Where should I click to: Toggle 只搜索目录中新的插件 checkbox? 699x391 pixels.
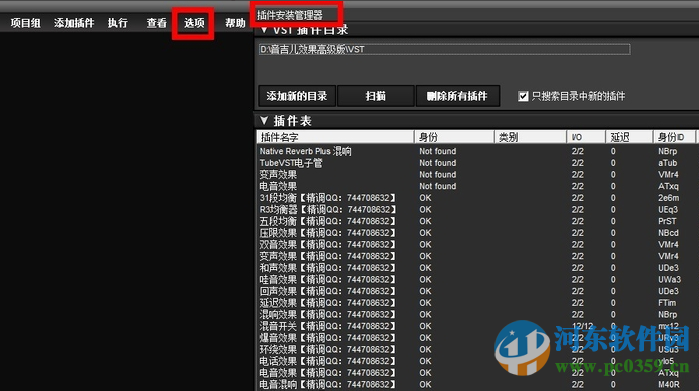(523, 96)
